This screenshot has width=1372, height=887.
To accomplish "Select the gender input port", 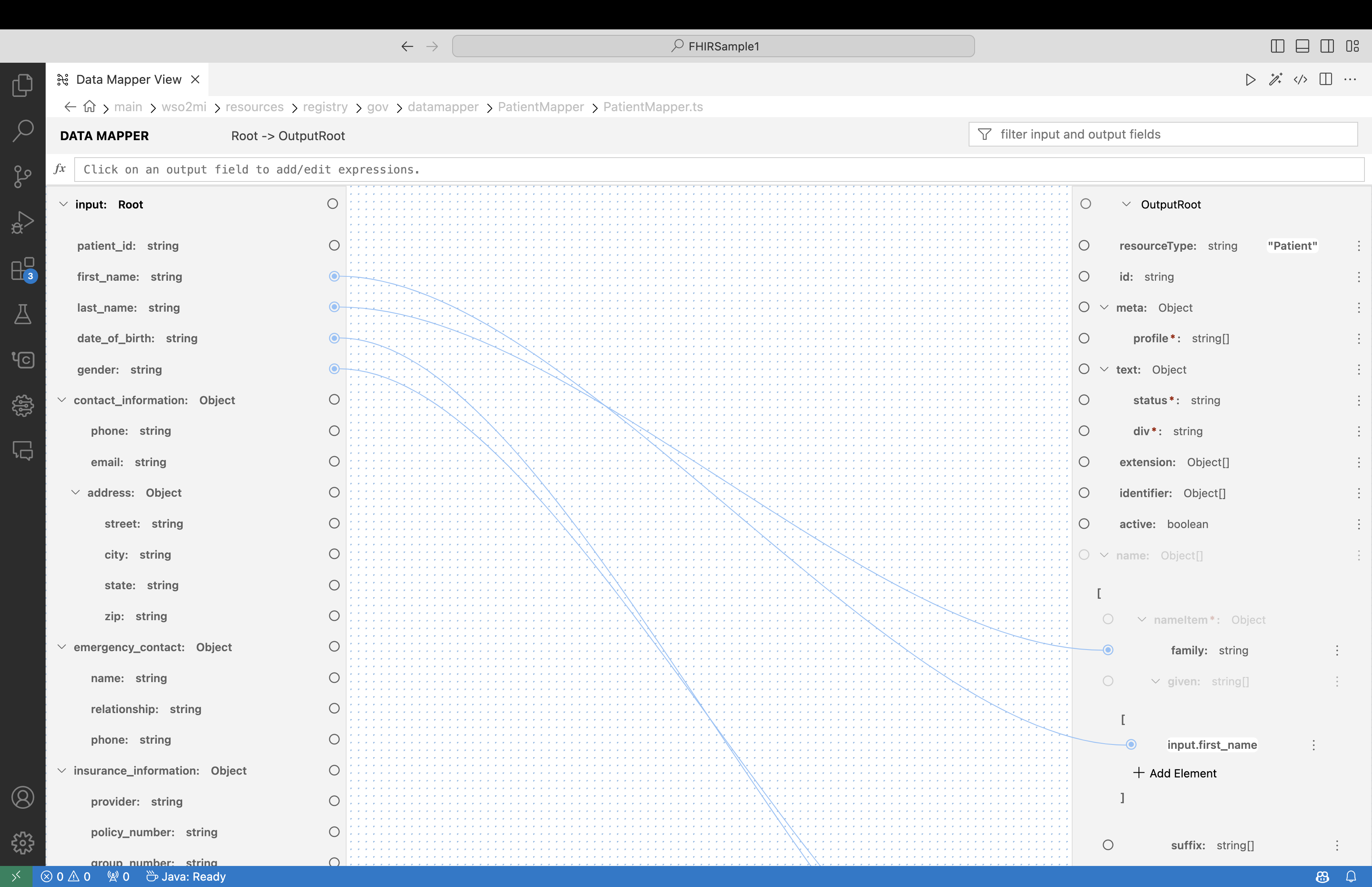I will pyautogui.click(x=334, y=368).
